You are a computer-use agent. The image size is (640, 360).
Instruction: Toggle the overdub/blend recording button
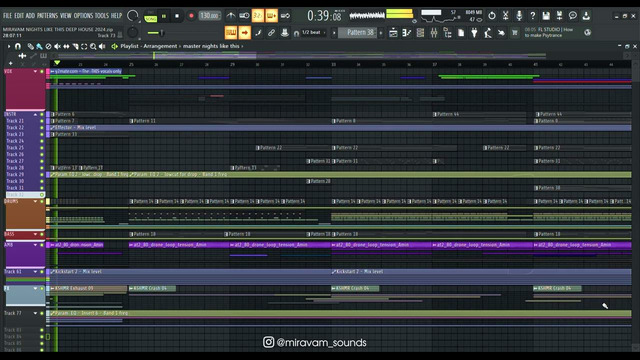pyautogui.click(x=271, y=16)
